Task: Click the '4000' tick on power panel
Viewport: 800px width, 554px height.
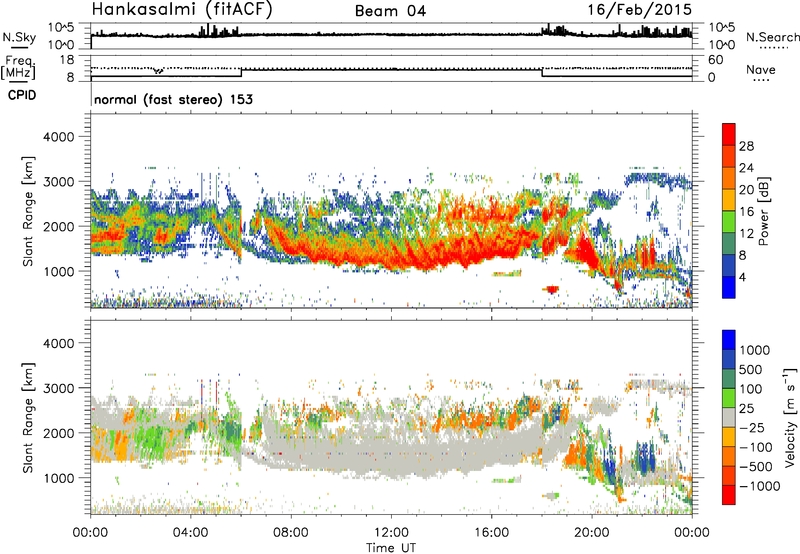Action: point(58,137)
